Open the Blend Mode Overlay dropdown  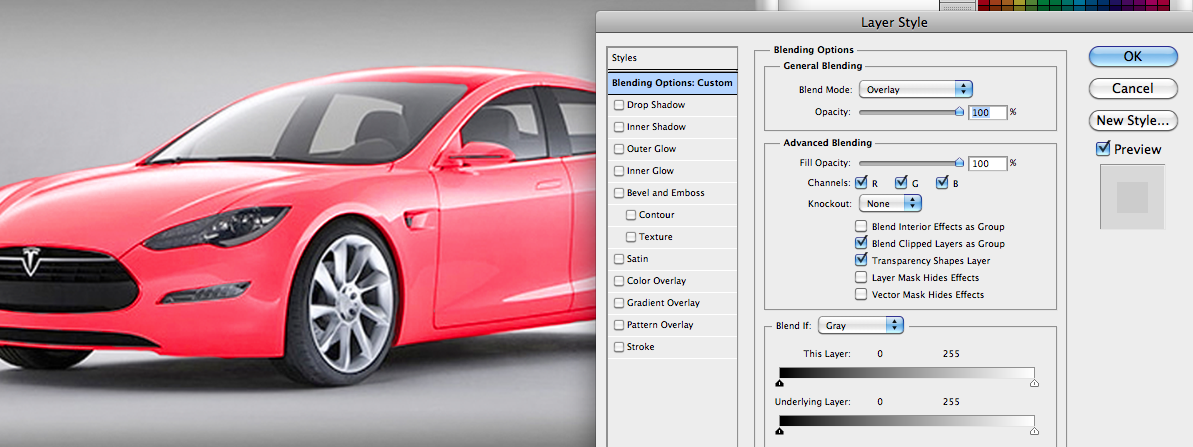916,90
